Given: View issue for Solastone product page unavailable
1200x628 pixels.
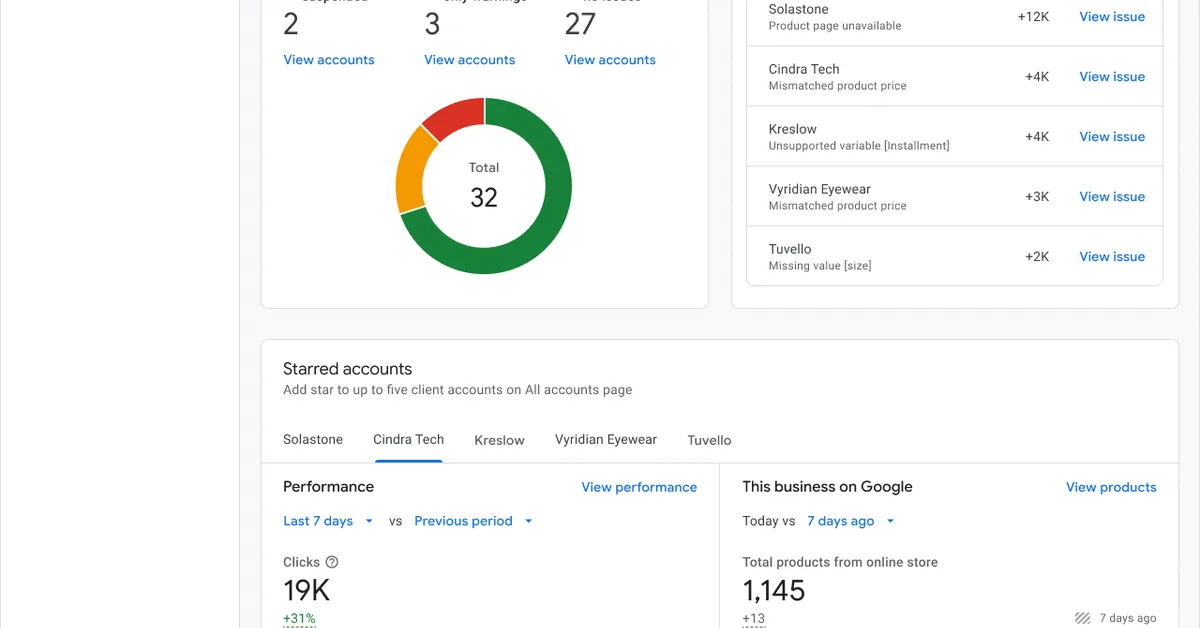Looking at the screenshot, I should (1112, 16).
